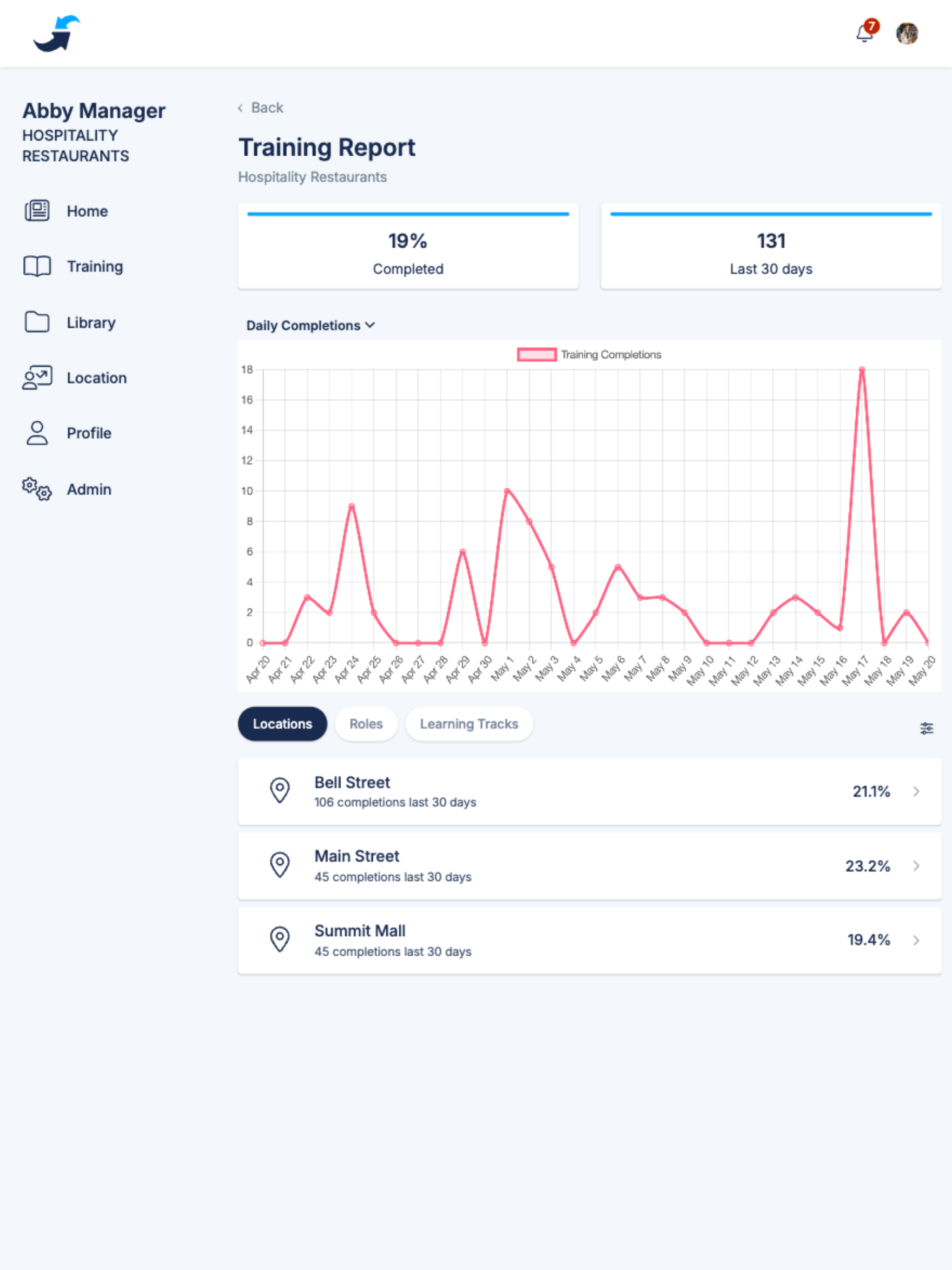Viewport: 952px width, 1270px height.
Task: Toggle Training Completions legend swatch
Action: (536, 355)
